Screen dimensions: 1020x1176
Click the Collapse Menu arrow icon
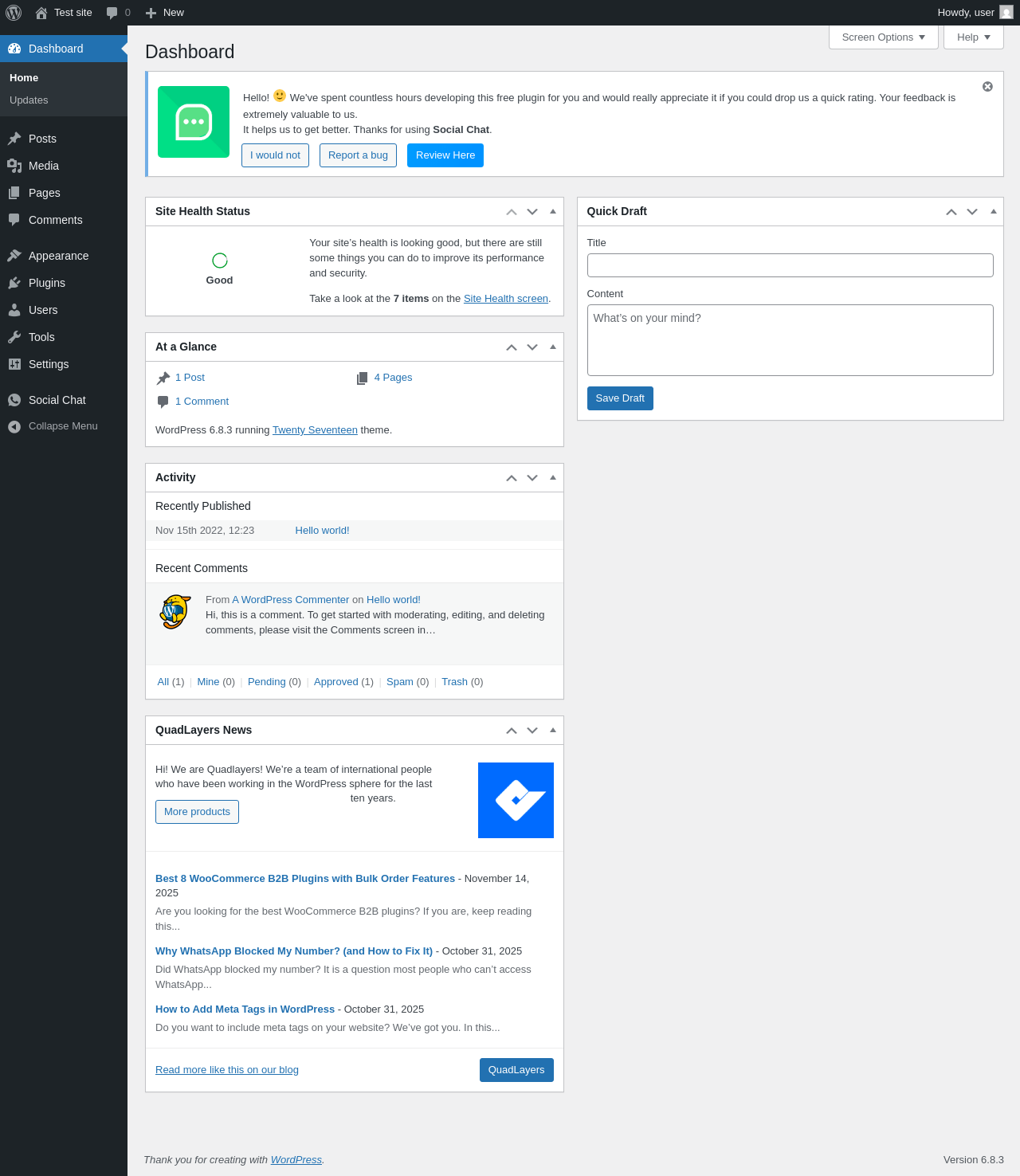tap(14, 427)
